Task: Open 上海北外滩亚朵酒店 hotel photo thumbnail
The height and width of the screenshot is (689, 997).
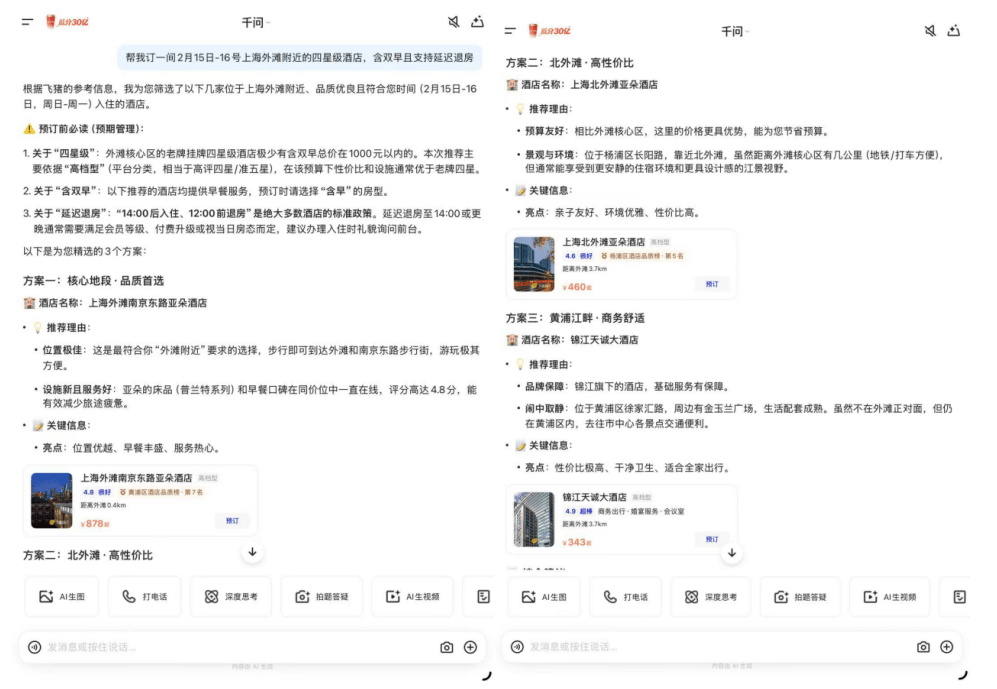Action: pyautogui.click(x=534, y=264)
